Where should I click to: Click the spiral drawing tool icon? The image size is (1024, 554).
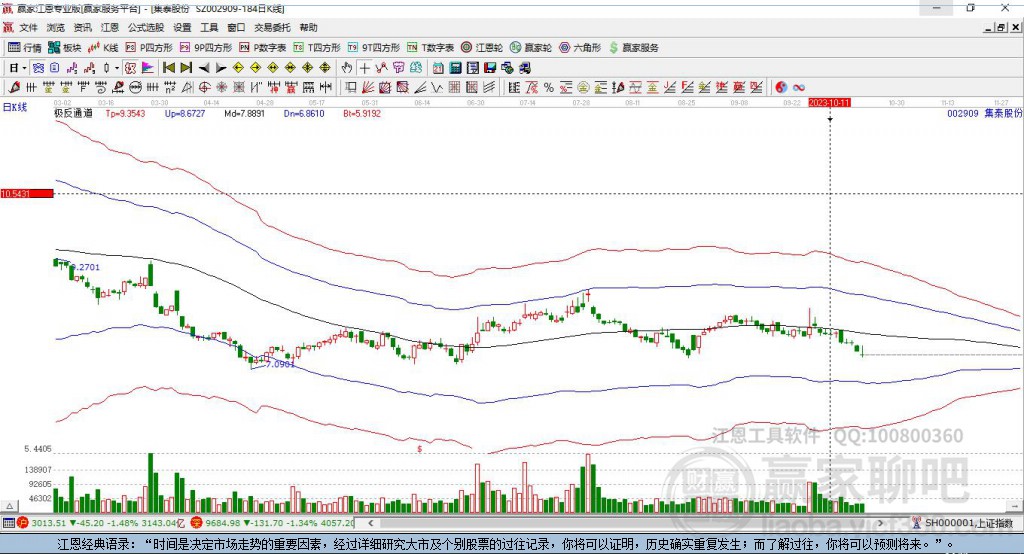point(101,88)
